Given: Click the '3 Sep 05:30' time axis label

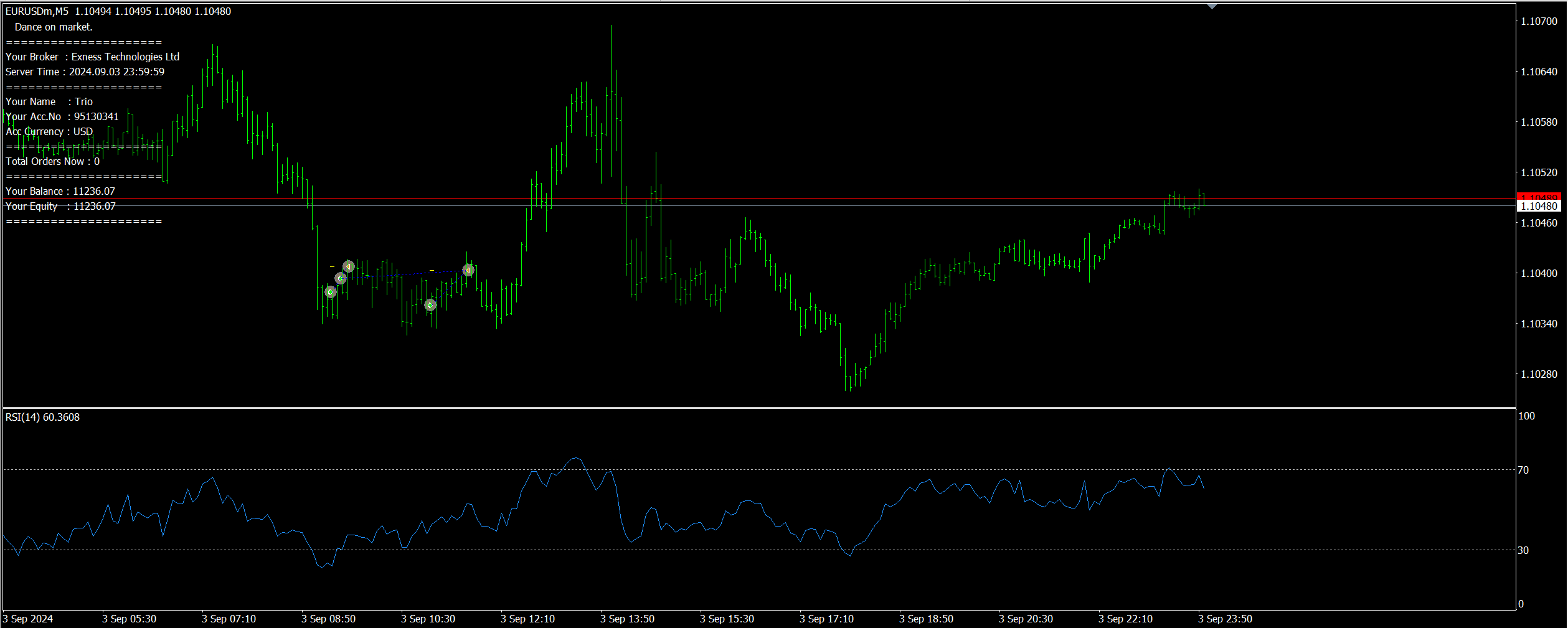Looking at the screenshot, I should 130,619.
